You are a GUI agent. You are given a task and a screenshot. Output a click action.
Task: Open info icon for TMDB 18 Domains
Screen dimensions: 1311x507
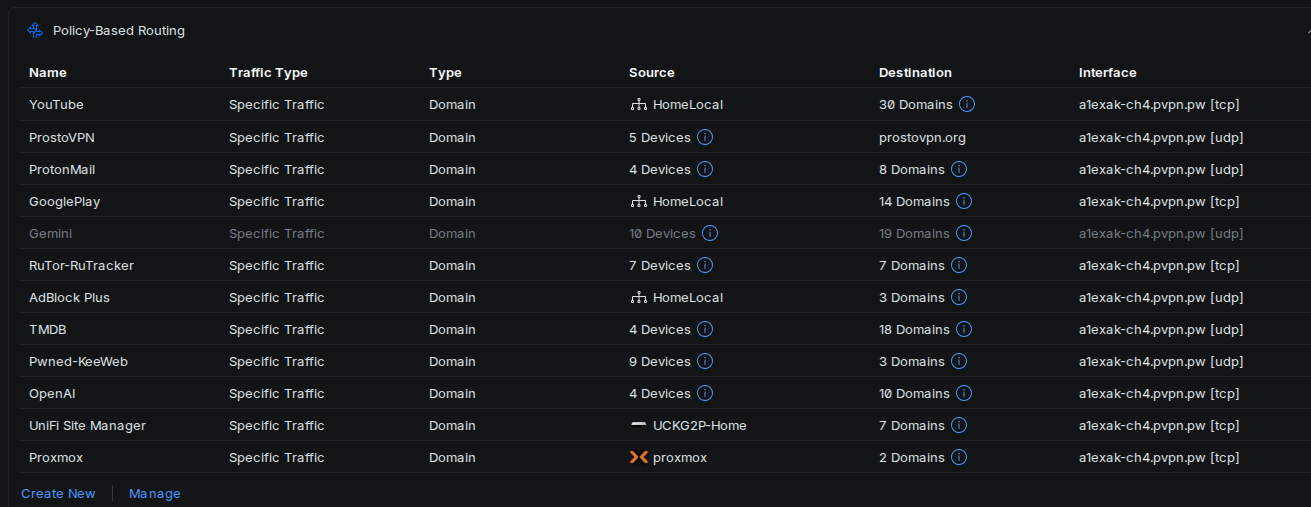pos(964,329)
